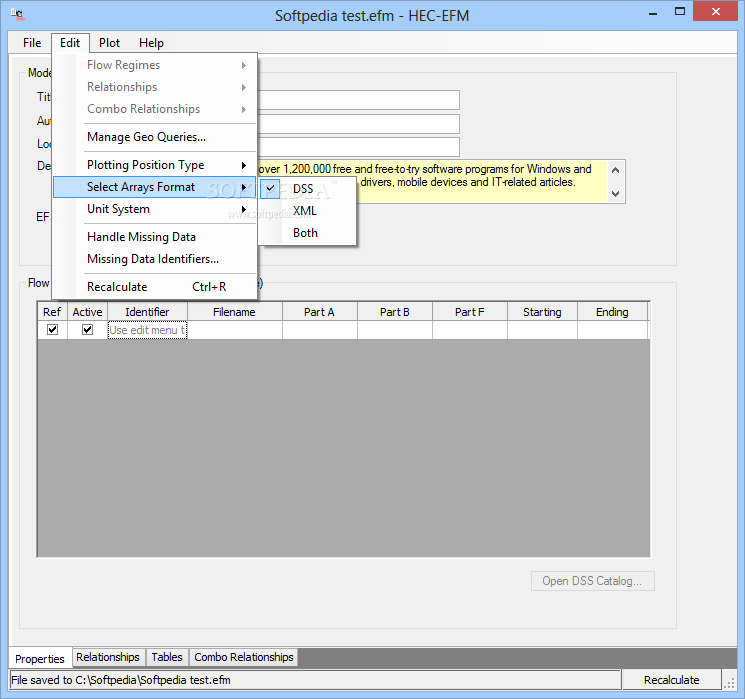Click the Active column header
745x699 pixels.
coord(87,312)
